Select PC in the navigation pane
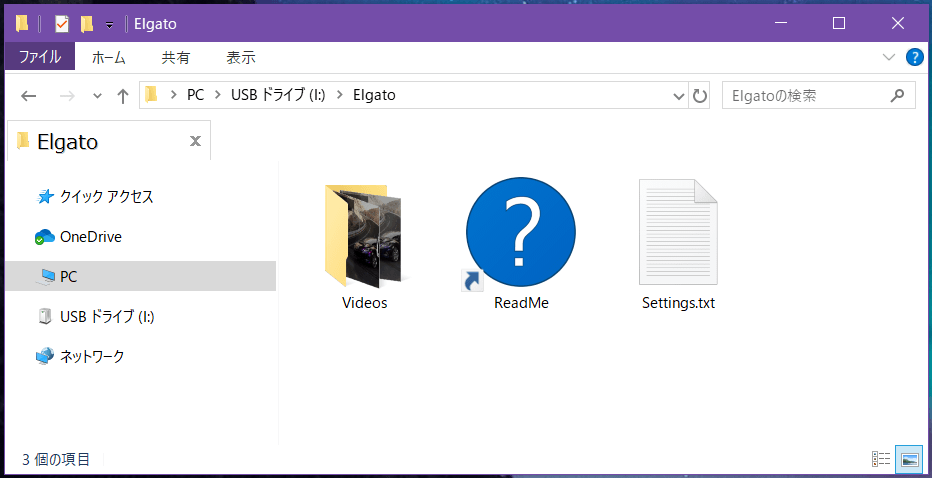The height and width of the screenshot is (478, 932). point(141,276)
